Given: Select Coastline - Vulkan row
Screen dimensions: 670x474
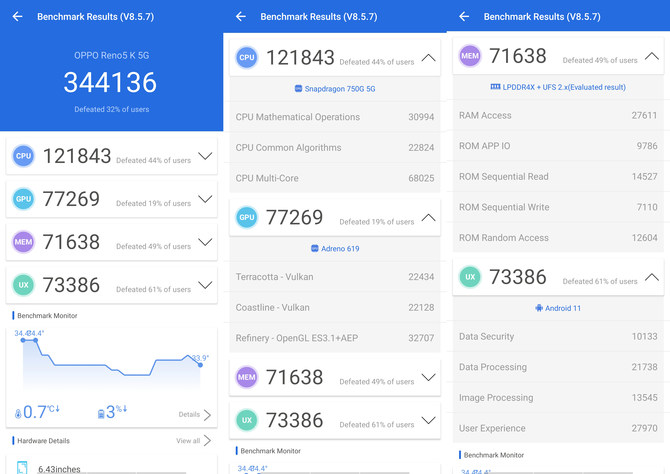Looking at the screenshot, I should [335, 308].
